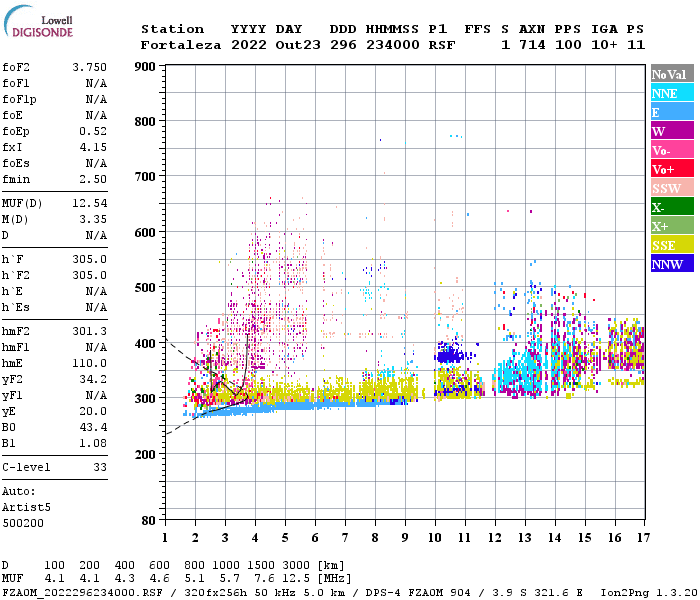Click the PPS value 100
Viewport: 700px width, 600px height.
(568, 45)
